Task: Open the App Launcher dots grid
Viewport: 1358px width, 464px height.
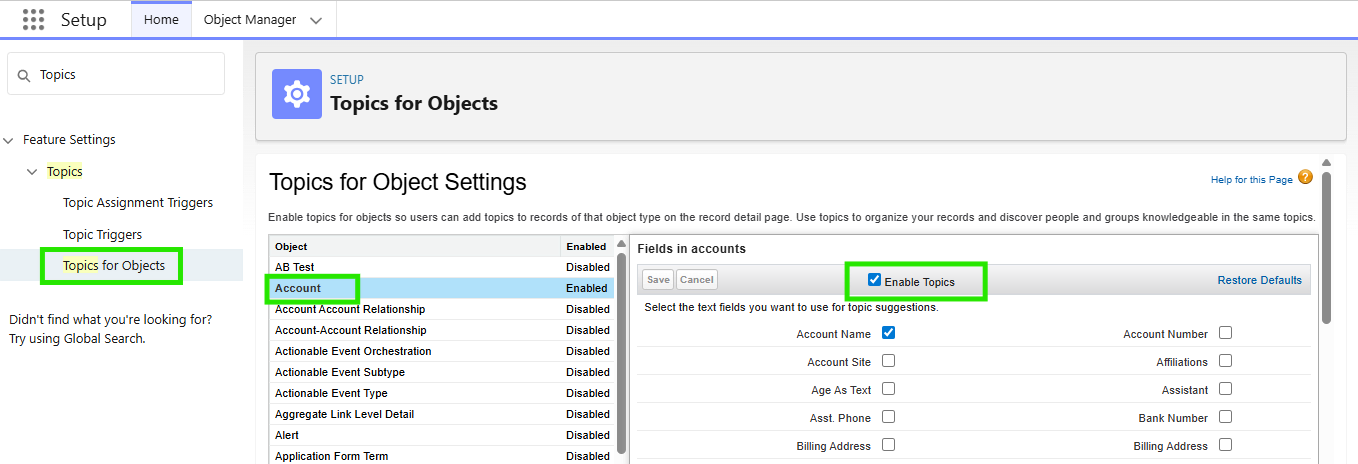Action: click(x=33, y=20)
